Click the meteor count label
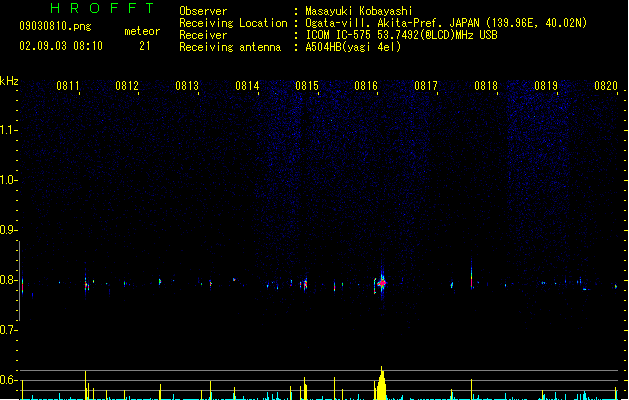 [x=142, y=31]
